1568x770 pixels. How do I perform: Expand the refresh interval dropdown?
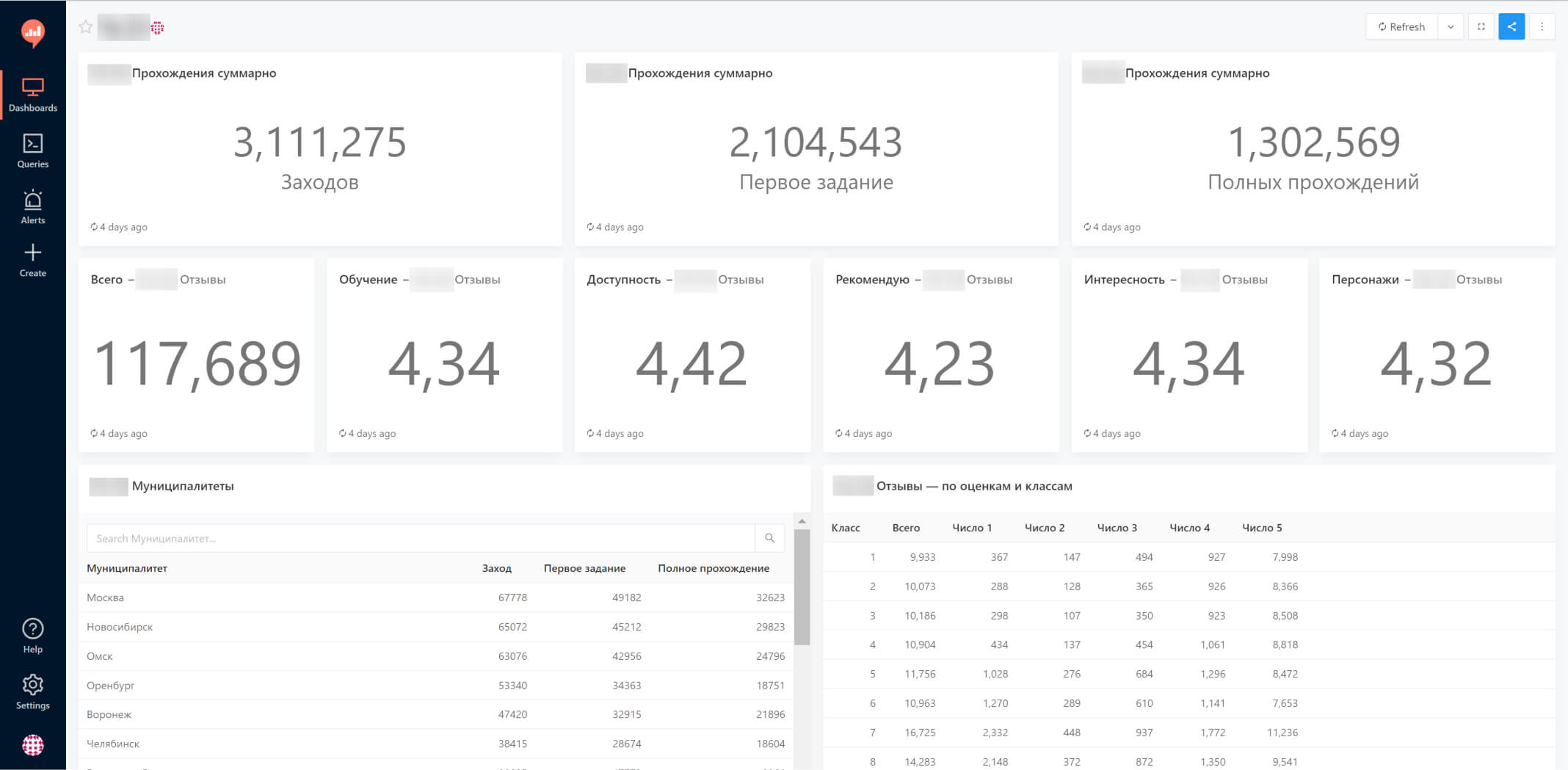click(1451, 27)
